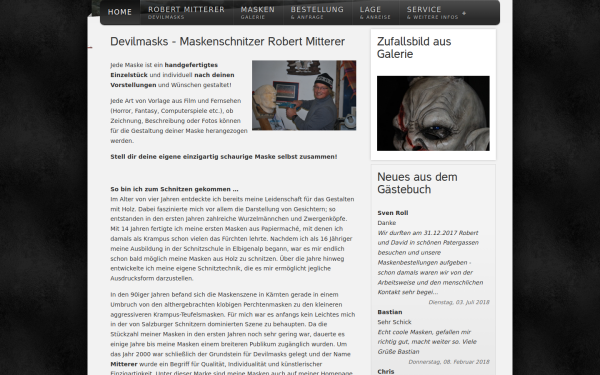Select guestbook author name Chris
The width and height of the screenshot is (600, 375).
(x=386, y=371)
